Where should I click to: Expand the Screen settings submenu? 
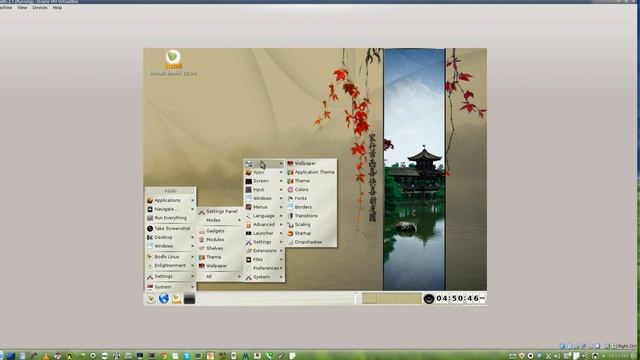[264, 181]
